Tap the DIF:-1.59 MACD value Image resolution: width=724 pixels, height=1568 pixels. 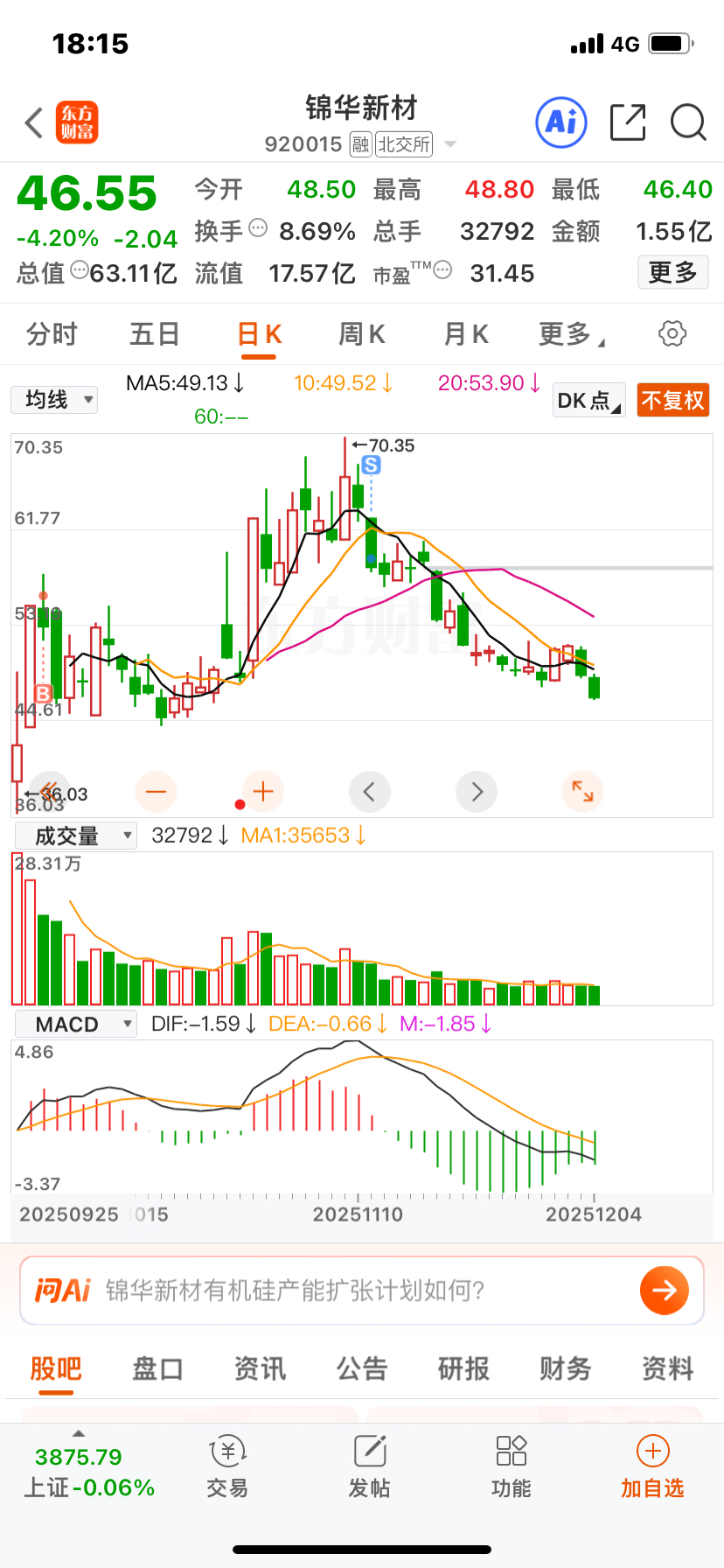(204, 1024)
